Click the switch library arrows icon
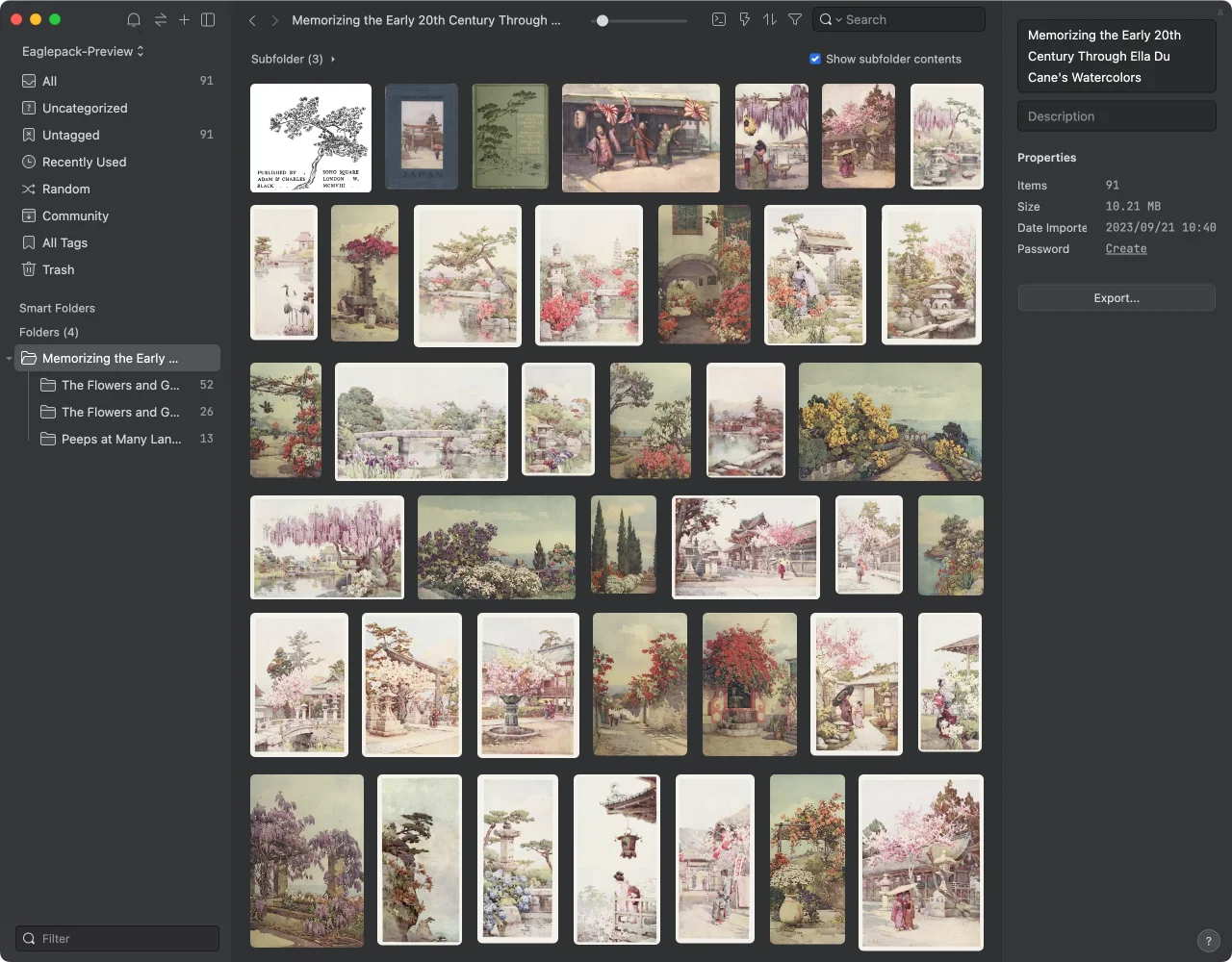The height and width of the screenshot is (962, 1232). click(x=160, y=19)
